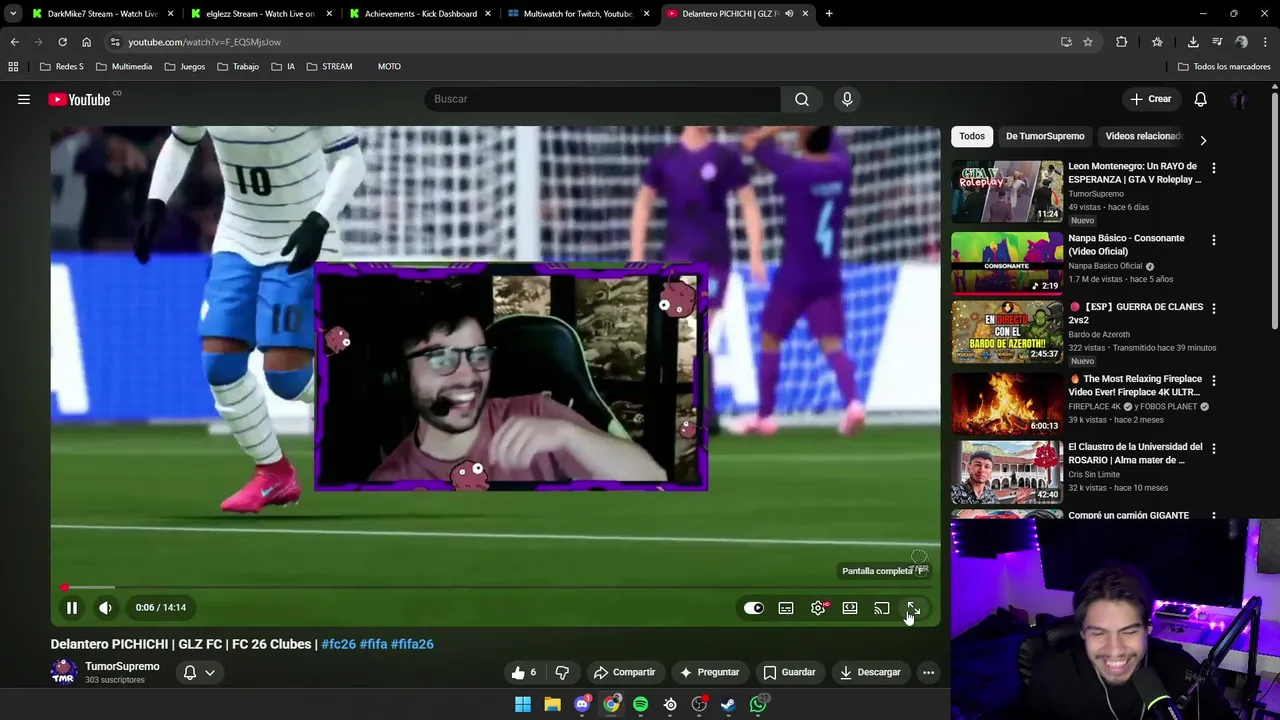The image size is (1280, 720).
Task: Pause the YouTube video
Action: 72,608
